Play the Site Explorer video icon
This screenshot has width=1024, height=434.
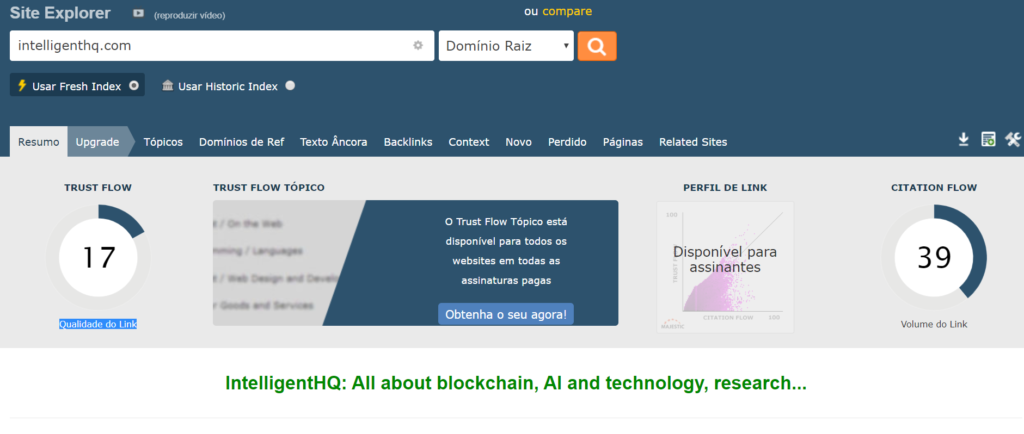(x=138, y=13)
